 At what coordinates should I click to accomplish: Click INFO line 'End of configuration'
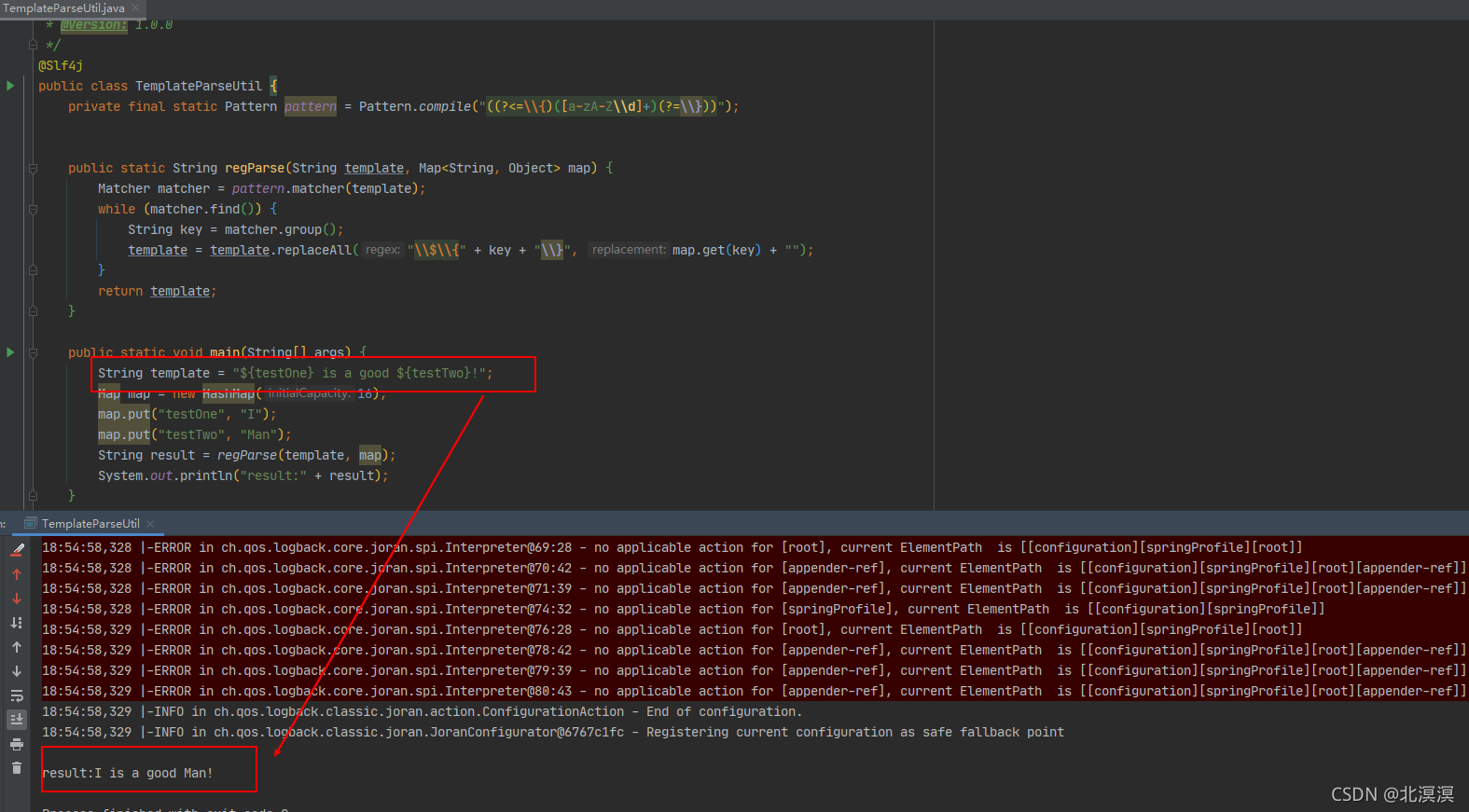tap(423, 711)
